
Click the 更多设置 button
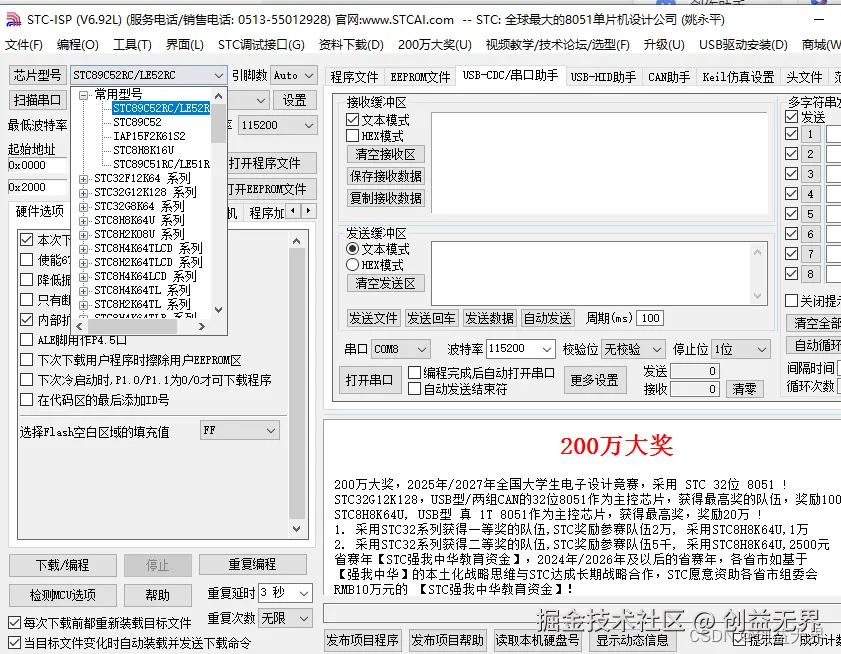click(x=595, y=380)
